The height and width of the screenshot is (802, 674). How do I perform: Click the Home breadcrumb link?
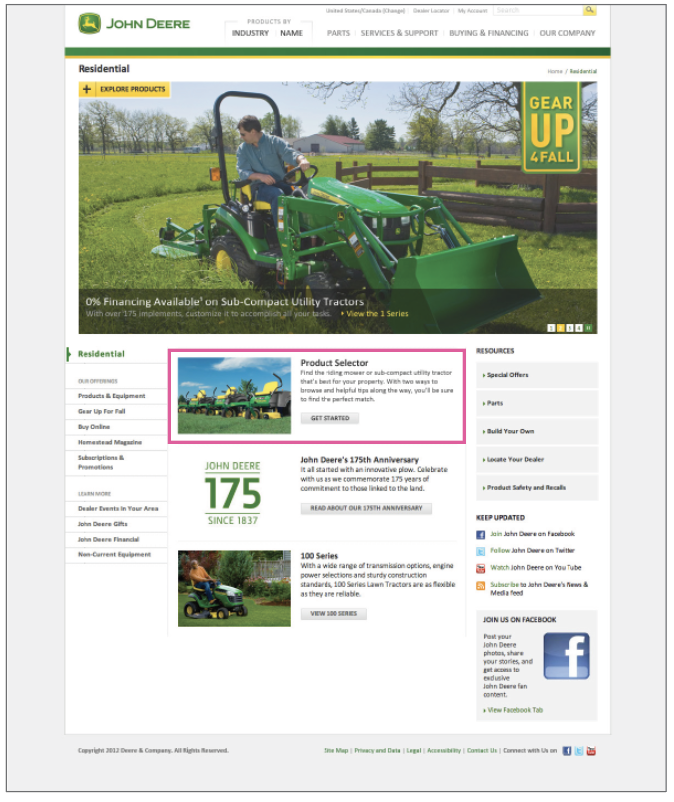[555, 72]
